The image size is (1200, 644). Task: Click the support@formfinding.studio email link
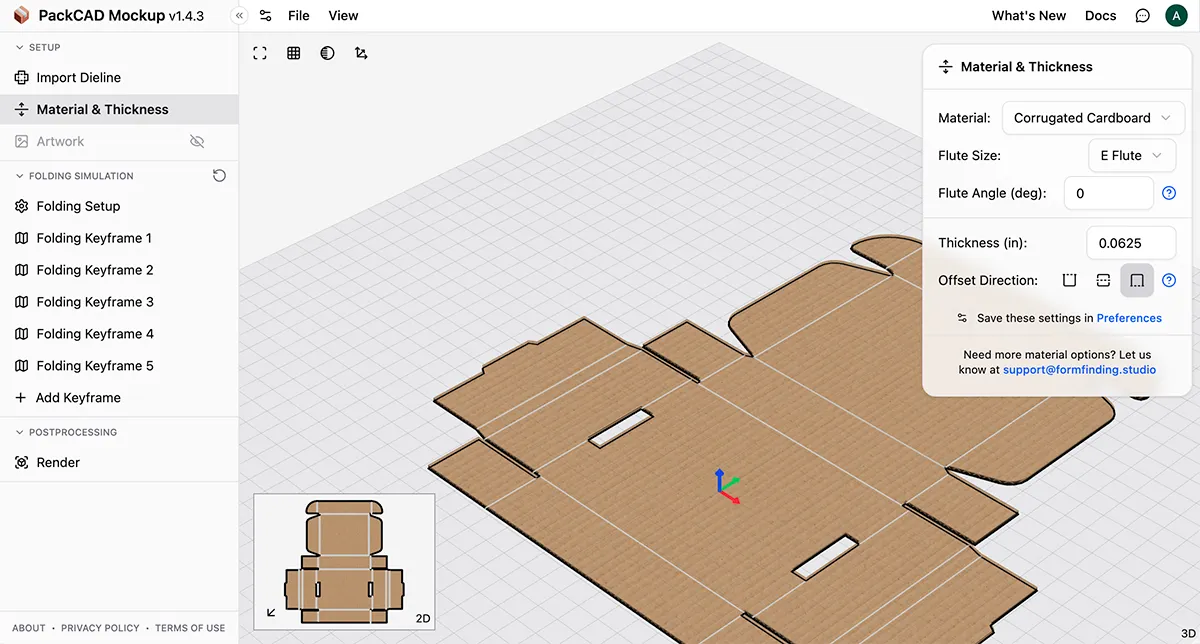(1079, 370)
